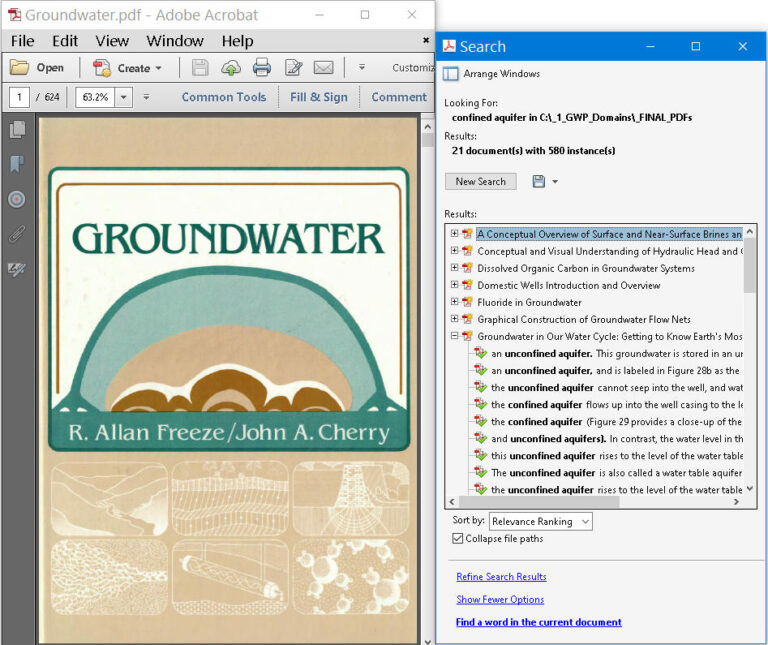
Task: Open the Bookmarks side panel
Action: (16, 164)
